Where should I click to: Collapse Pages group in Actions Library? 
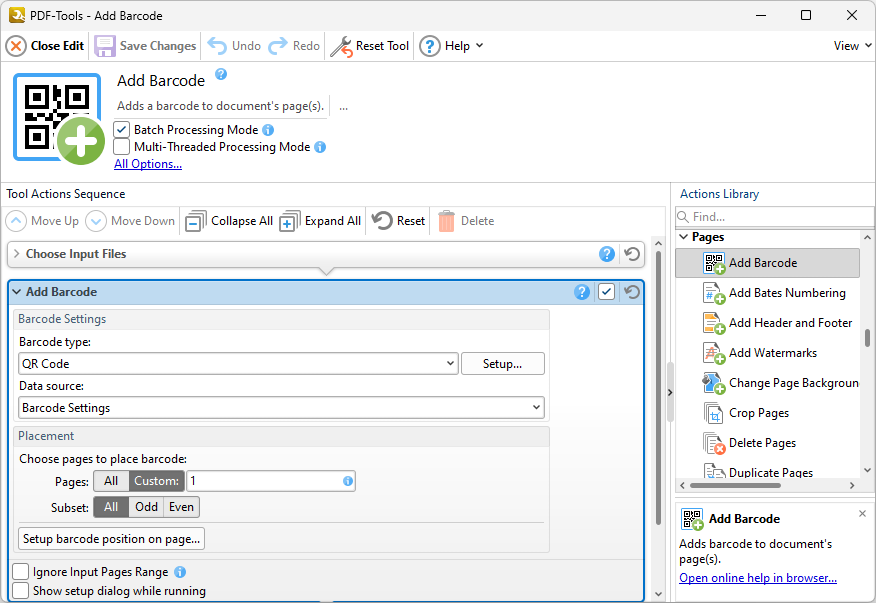point(684,237)
